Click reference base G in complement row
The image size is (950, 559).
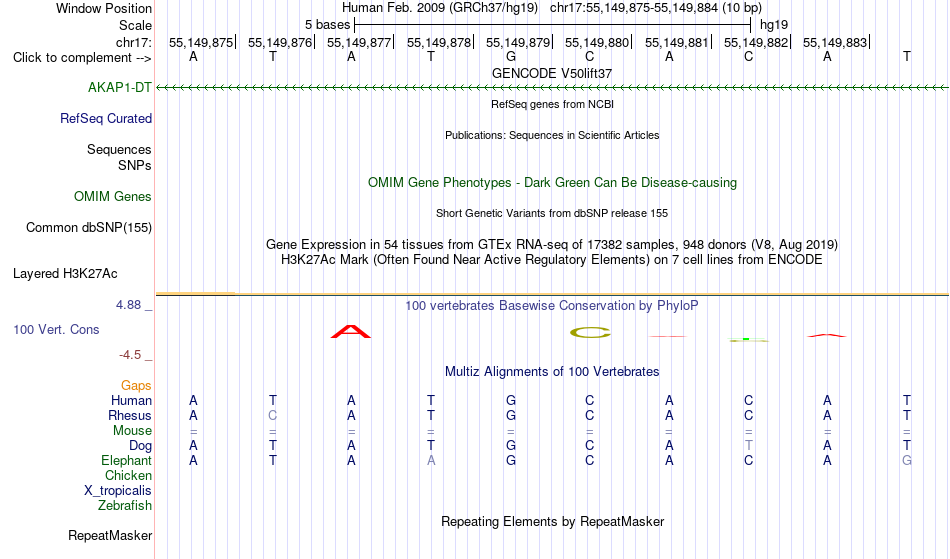[x=511, y=56]
